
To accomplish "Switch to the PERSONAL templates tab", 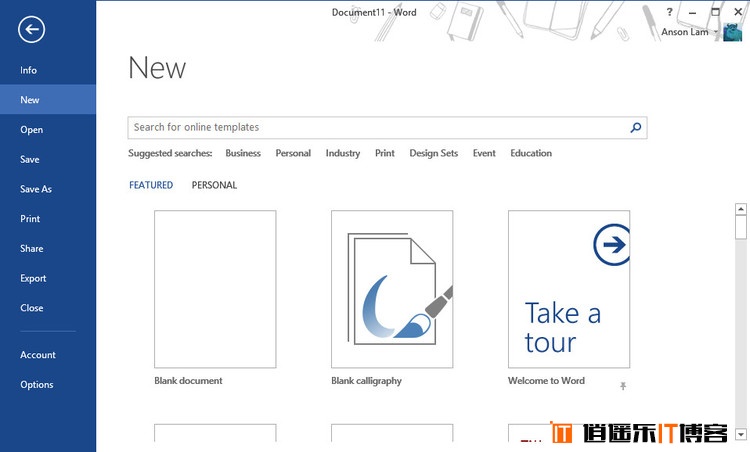I will click(214, 185).
